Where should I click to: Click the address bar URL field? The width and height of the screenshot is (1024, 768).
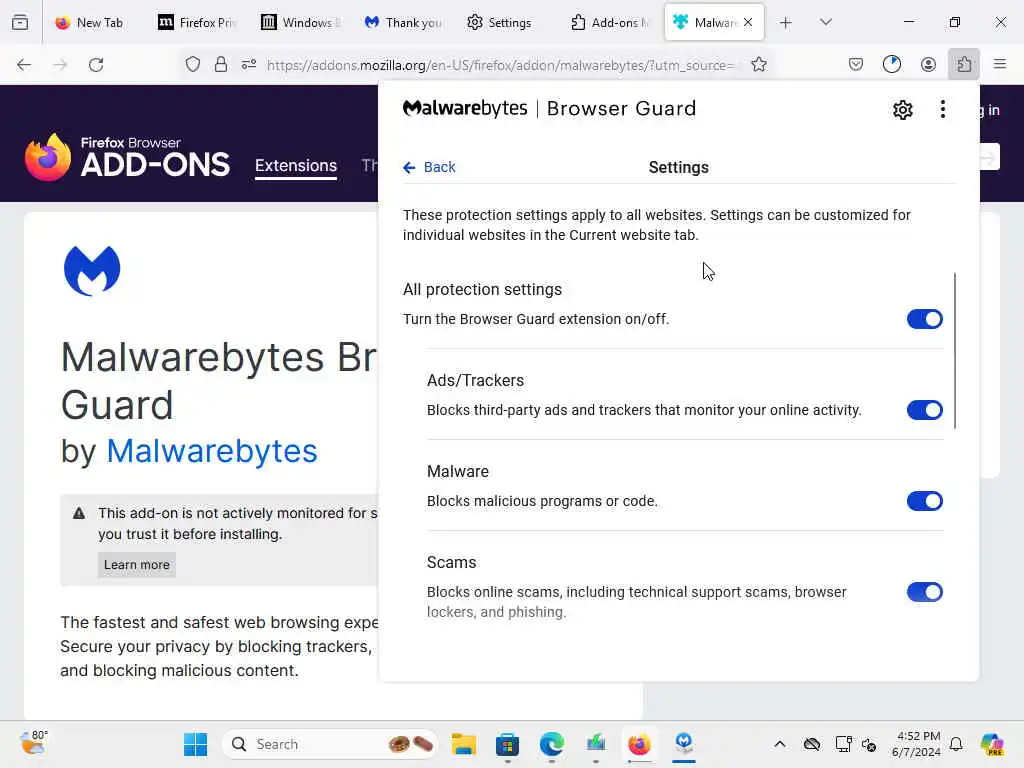(500, 65)
